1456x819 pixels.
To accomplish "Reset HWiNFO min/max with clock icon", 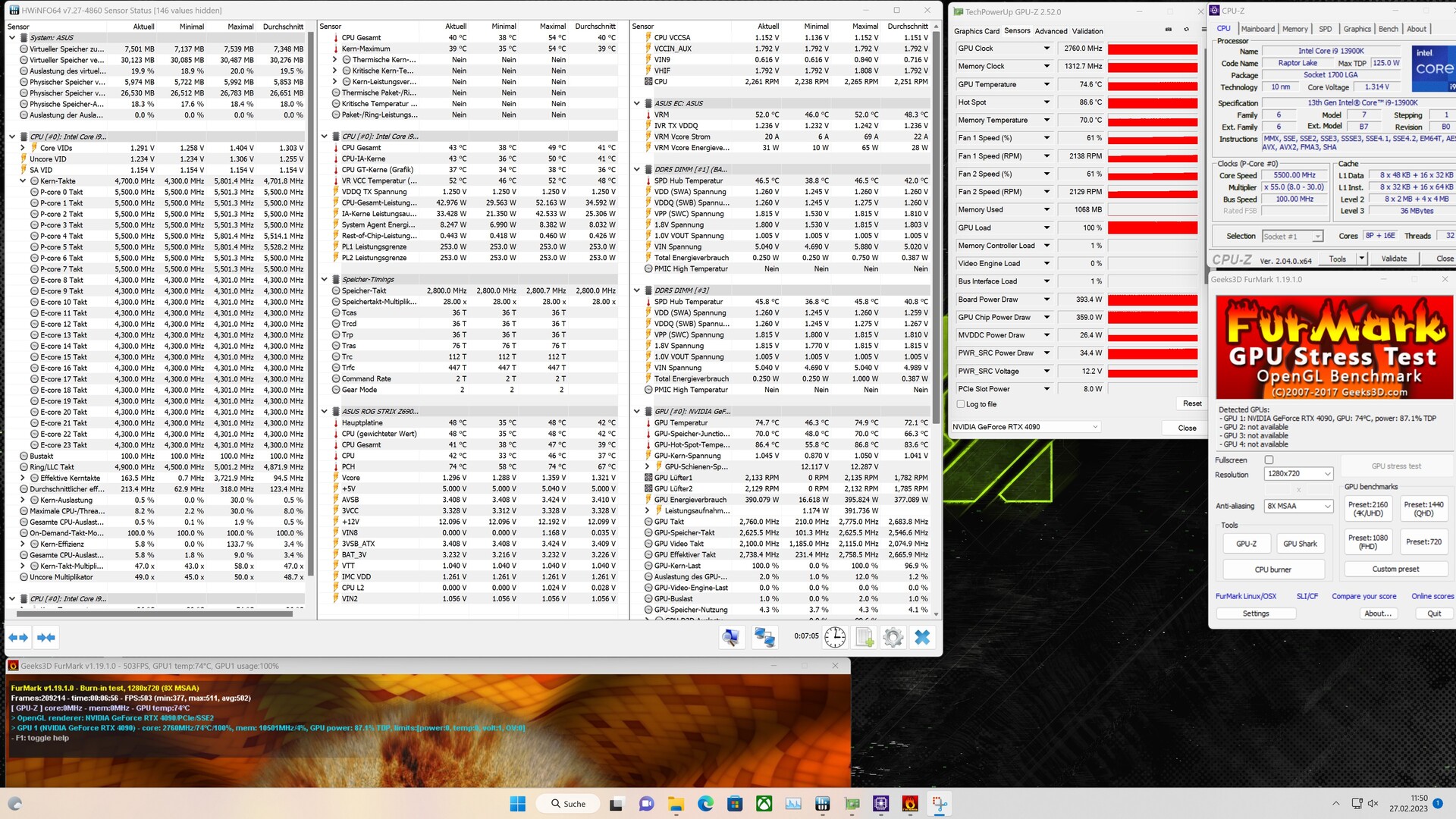I will pos(835,638).
